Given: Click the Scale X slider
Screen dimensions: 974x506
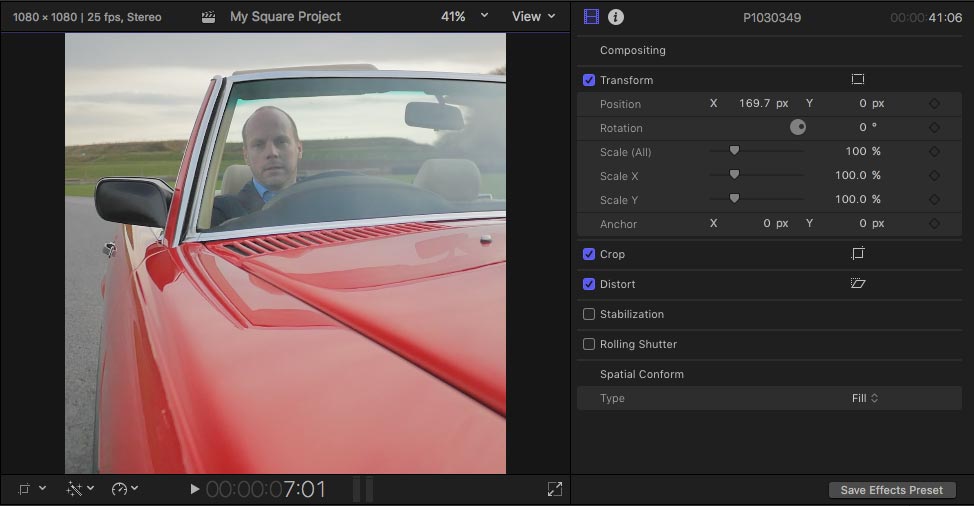Looking at the screenshot, I should click(757, 175).
